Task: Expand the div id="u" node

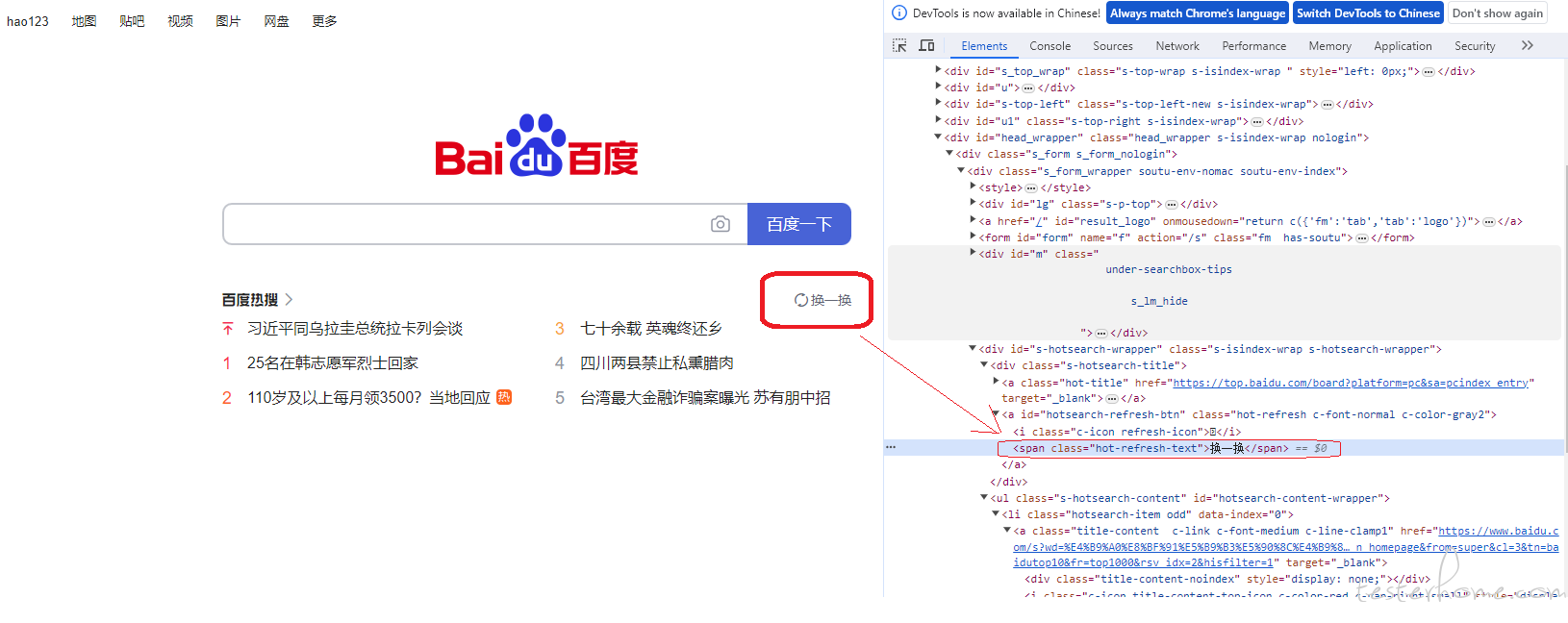Action: [x=938, y=87]
